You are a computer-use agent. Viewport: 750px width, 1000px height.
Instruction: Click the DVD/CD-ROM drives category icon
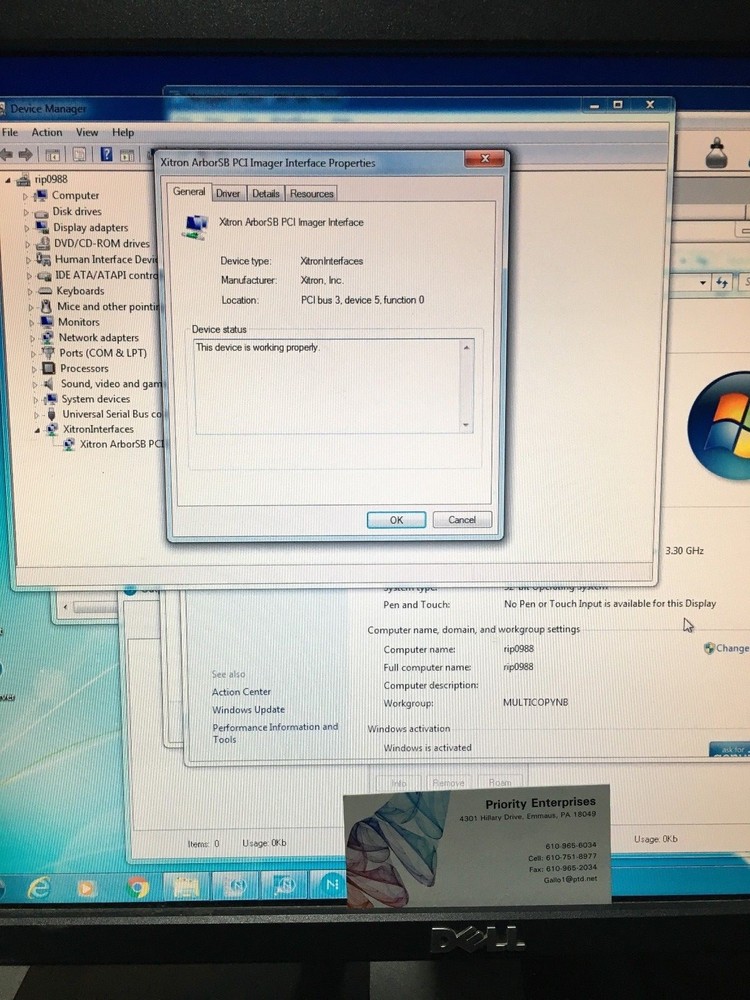click(x=43, y=244)
